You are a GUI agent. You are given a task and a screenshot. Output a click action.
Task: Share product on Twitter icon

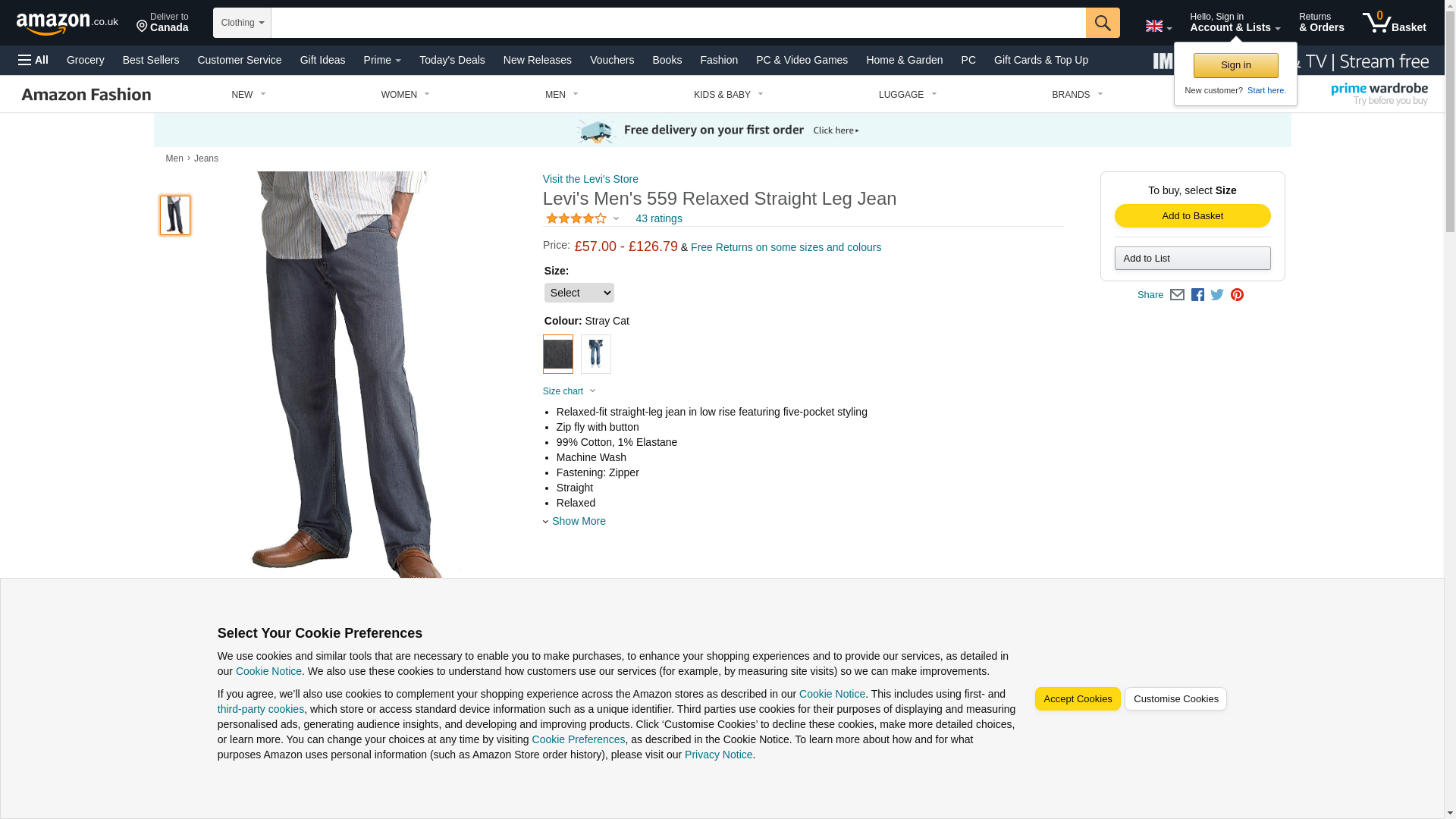(1217, 295)
